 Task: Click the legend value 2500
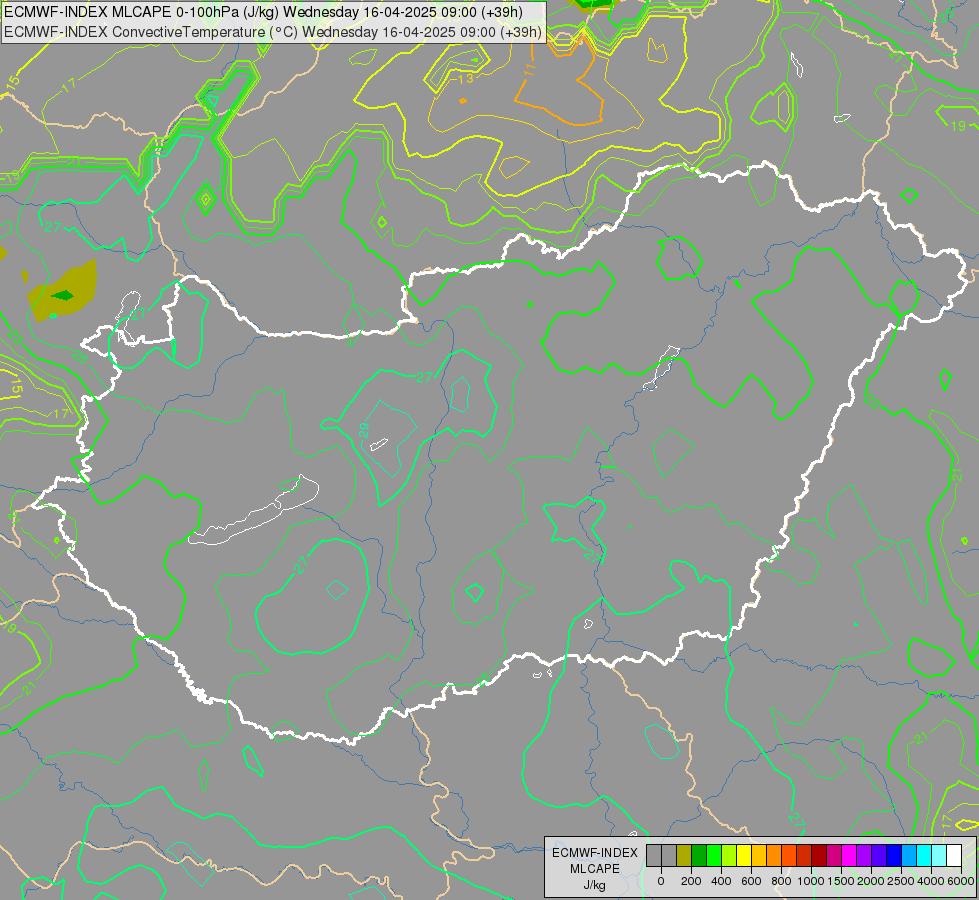point(901,881)
